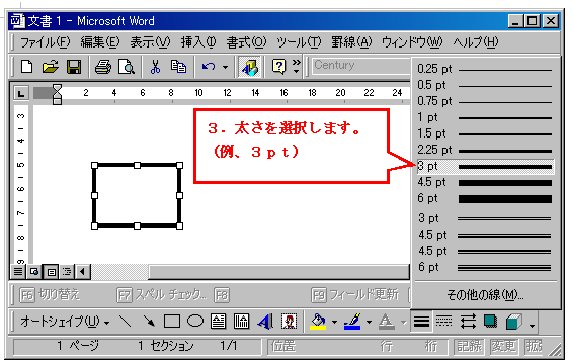Expand the Undo history dropdown arrow

[226, 67]
